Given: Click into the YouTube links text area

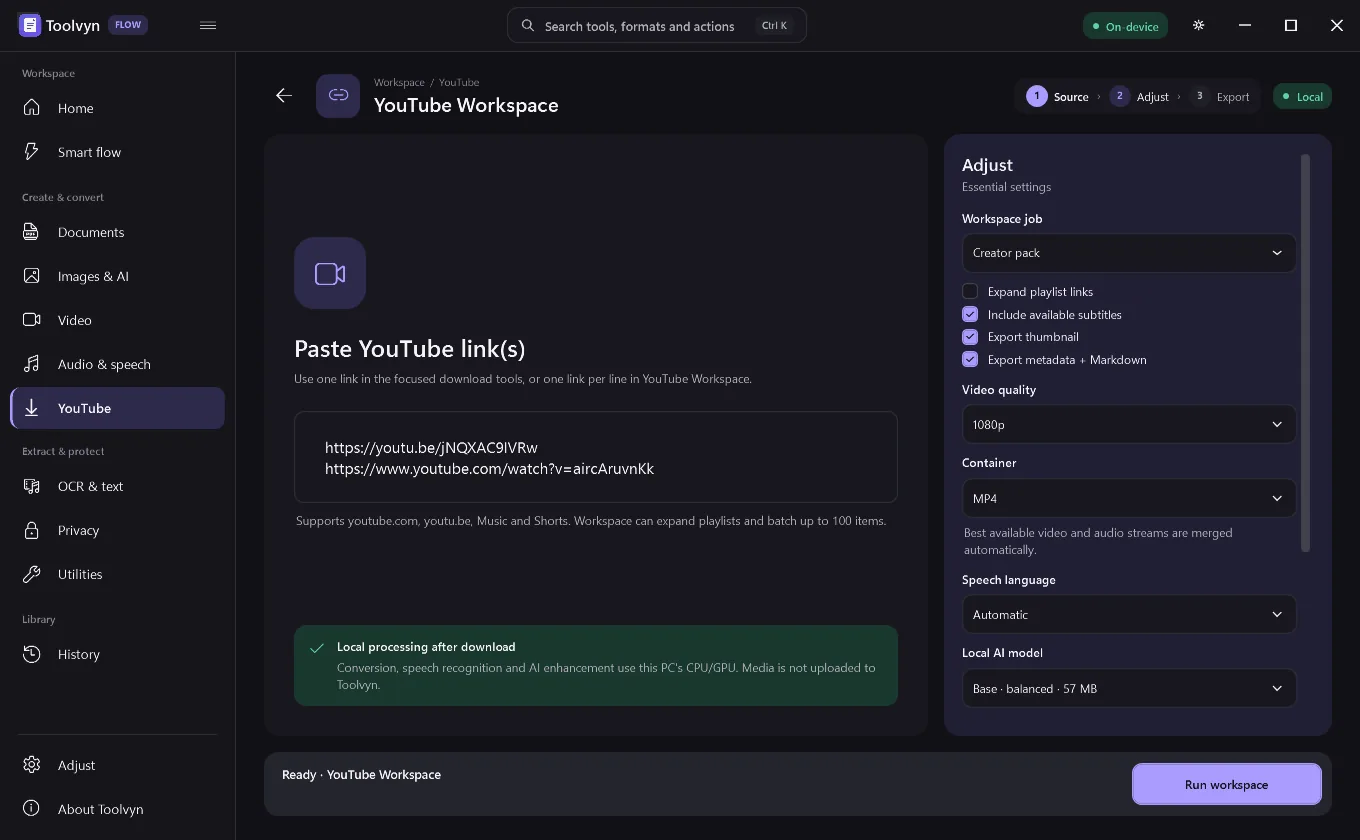Looking at the screenshot, I should [596, 457].
